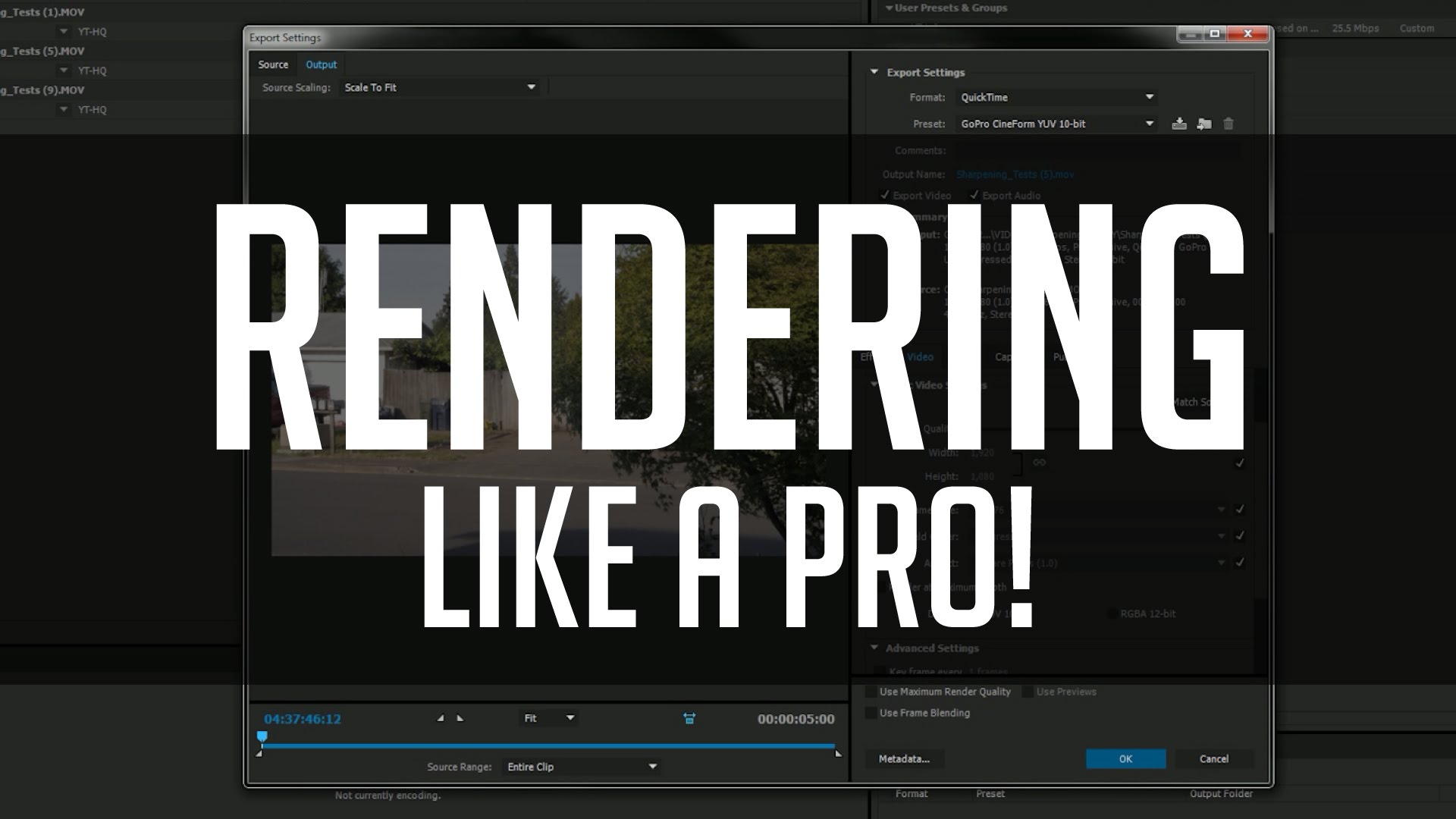1456x819 pixels.
Task: Open the Source Range Entire Clip dropdown
Action: [x=581, y=767]
